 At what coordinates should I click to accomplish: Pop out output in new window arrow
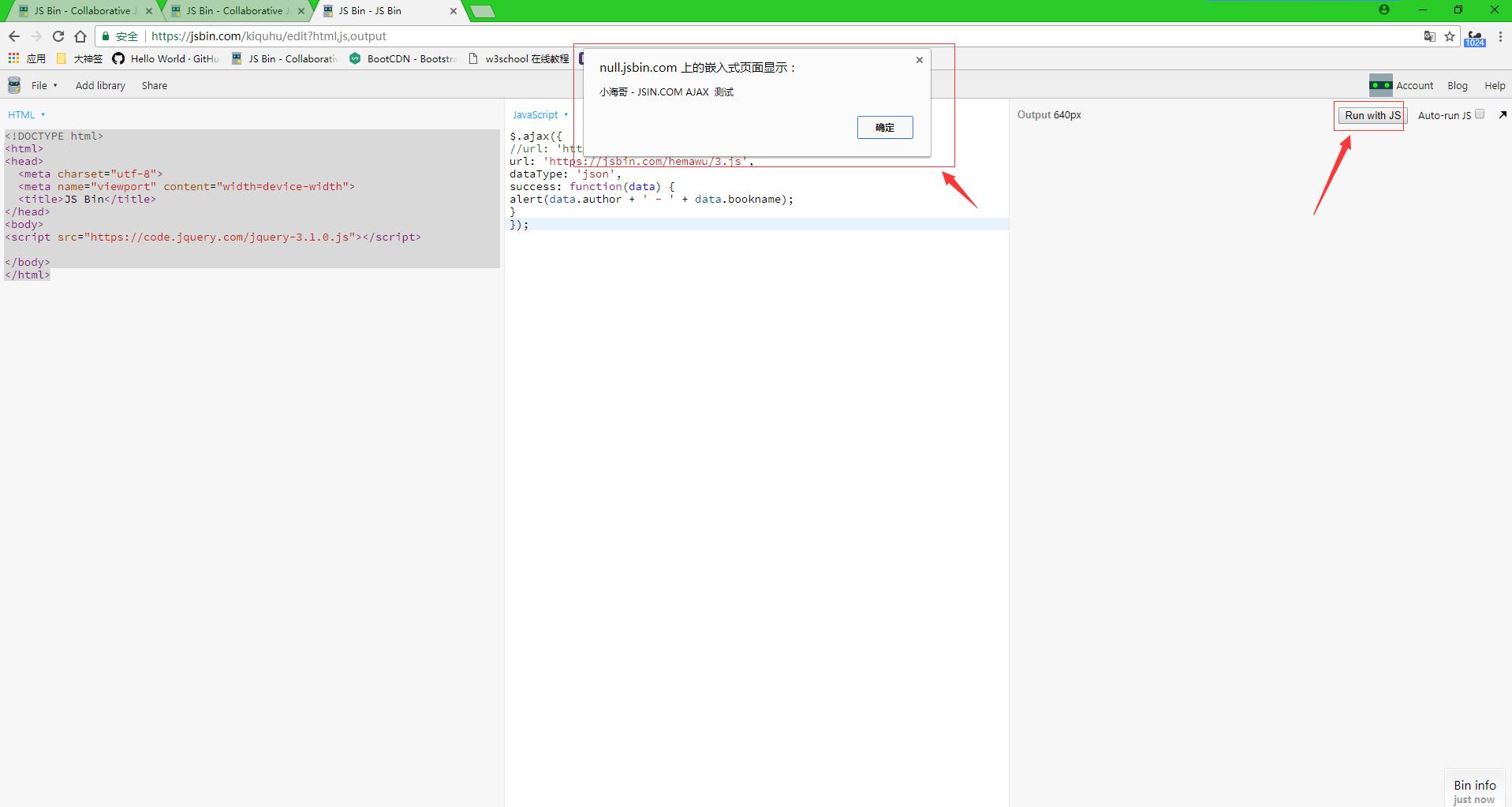[1503, 114]
